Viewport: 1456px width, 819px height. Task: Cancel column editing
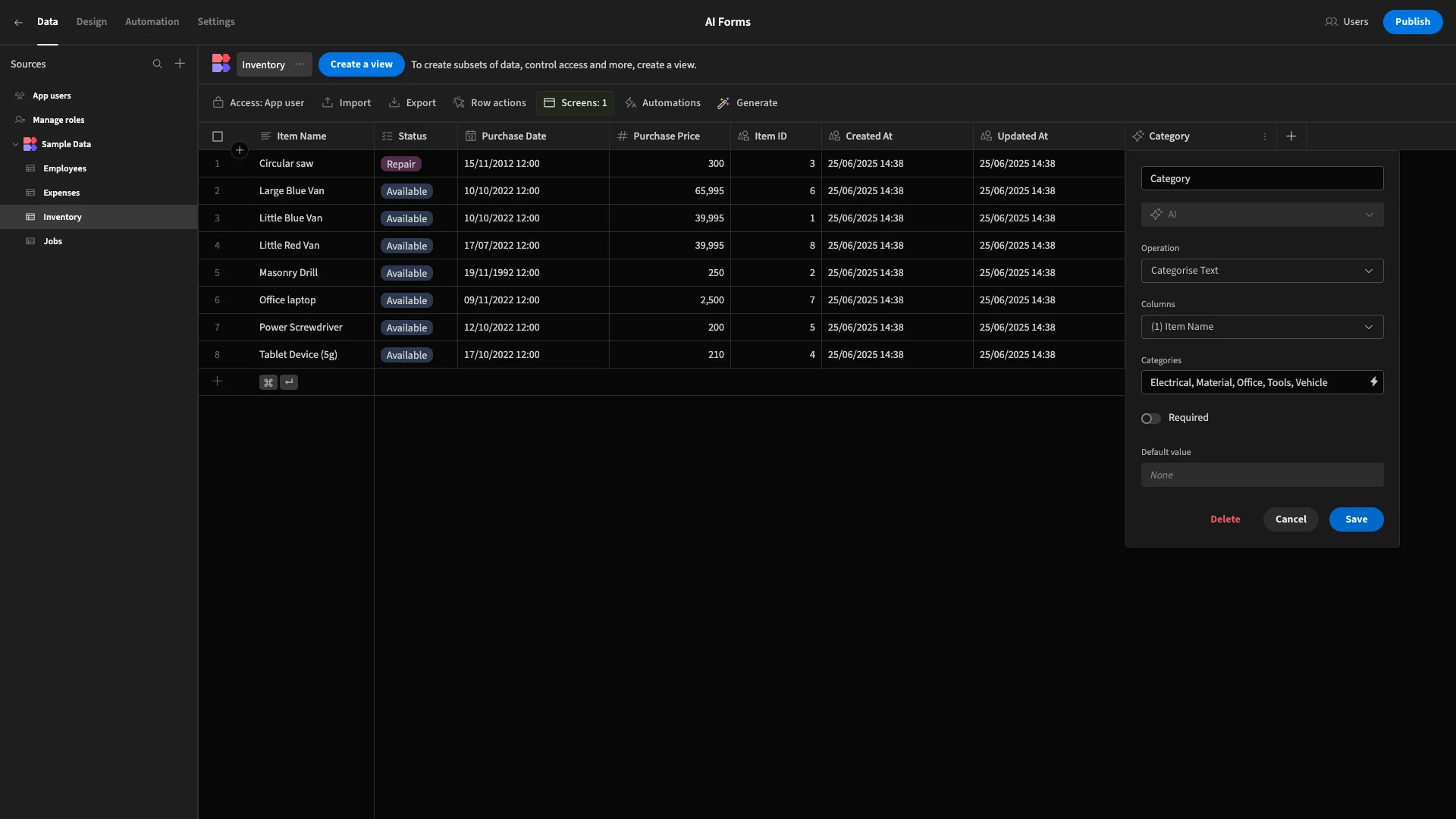pos(1291,519)
